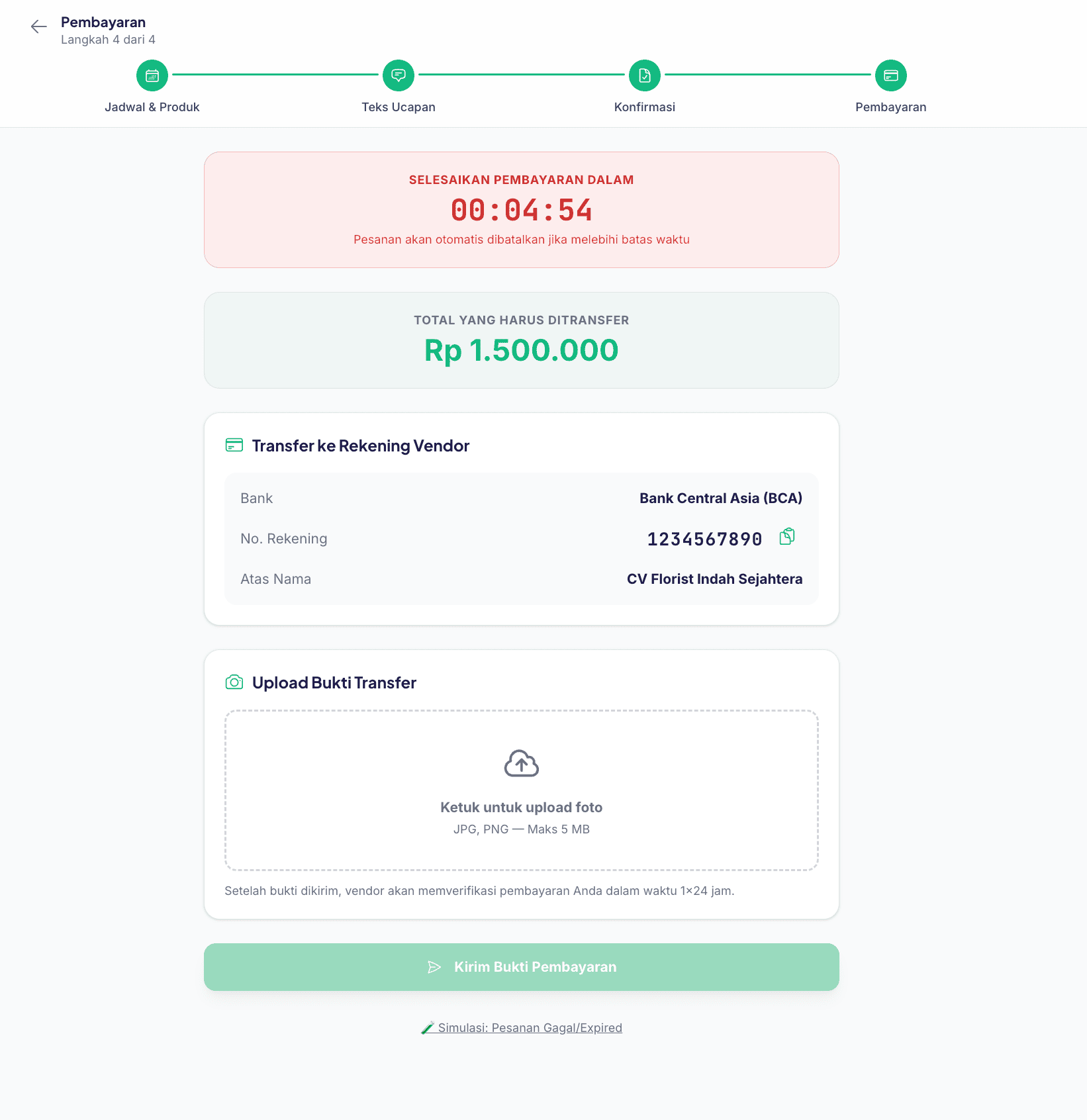Viewport: 1087px width, 1120px height.
Task: Click the Teks Ucapan speech bubble step icon
Action: tap(399, 75)
